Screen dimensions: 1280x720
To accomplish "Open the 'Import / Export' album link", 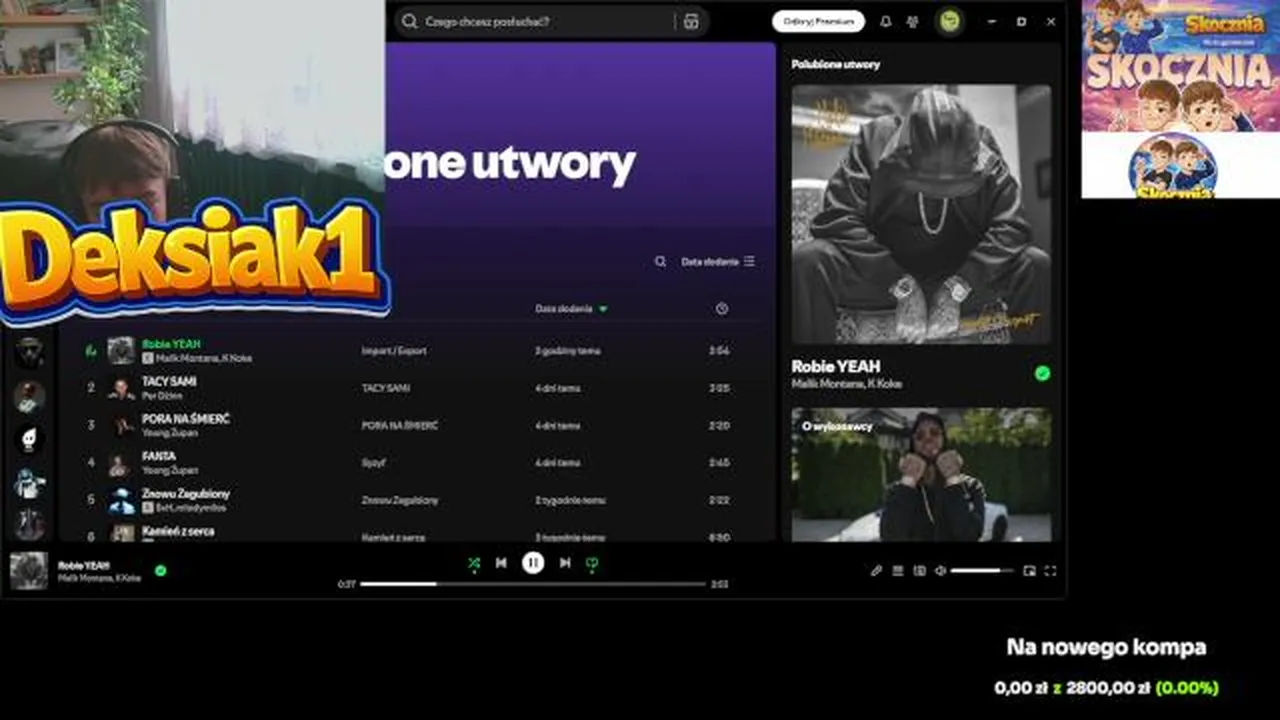I will (394, 351).
